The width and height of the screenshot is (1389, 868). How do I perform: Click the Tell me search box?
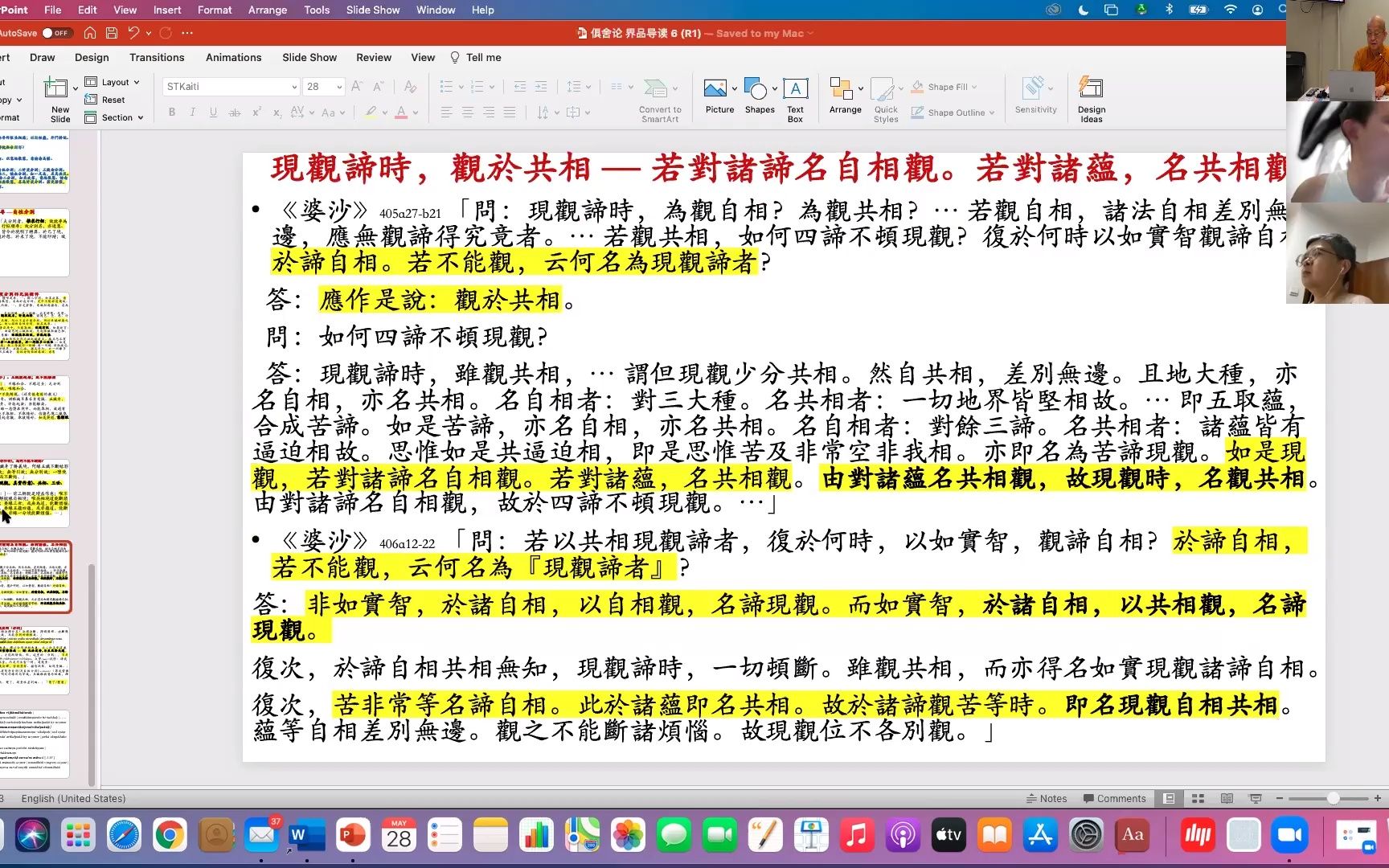476,57
